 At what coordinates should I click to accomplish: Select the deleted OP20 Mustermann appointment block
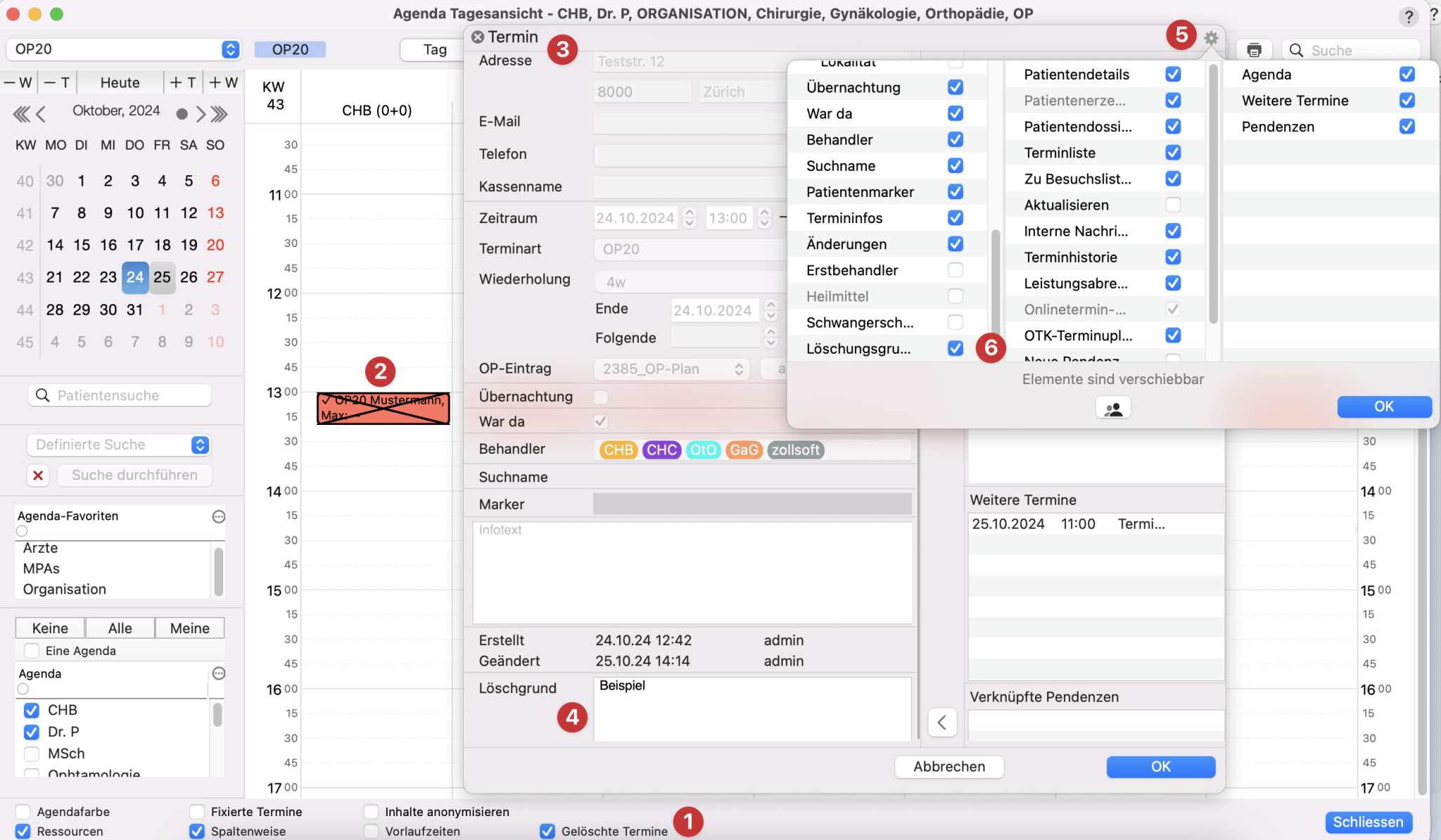(x=383, y=408)
